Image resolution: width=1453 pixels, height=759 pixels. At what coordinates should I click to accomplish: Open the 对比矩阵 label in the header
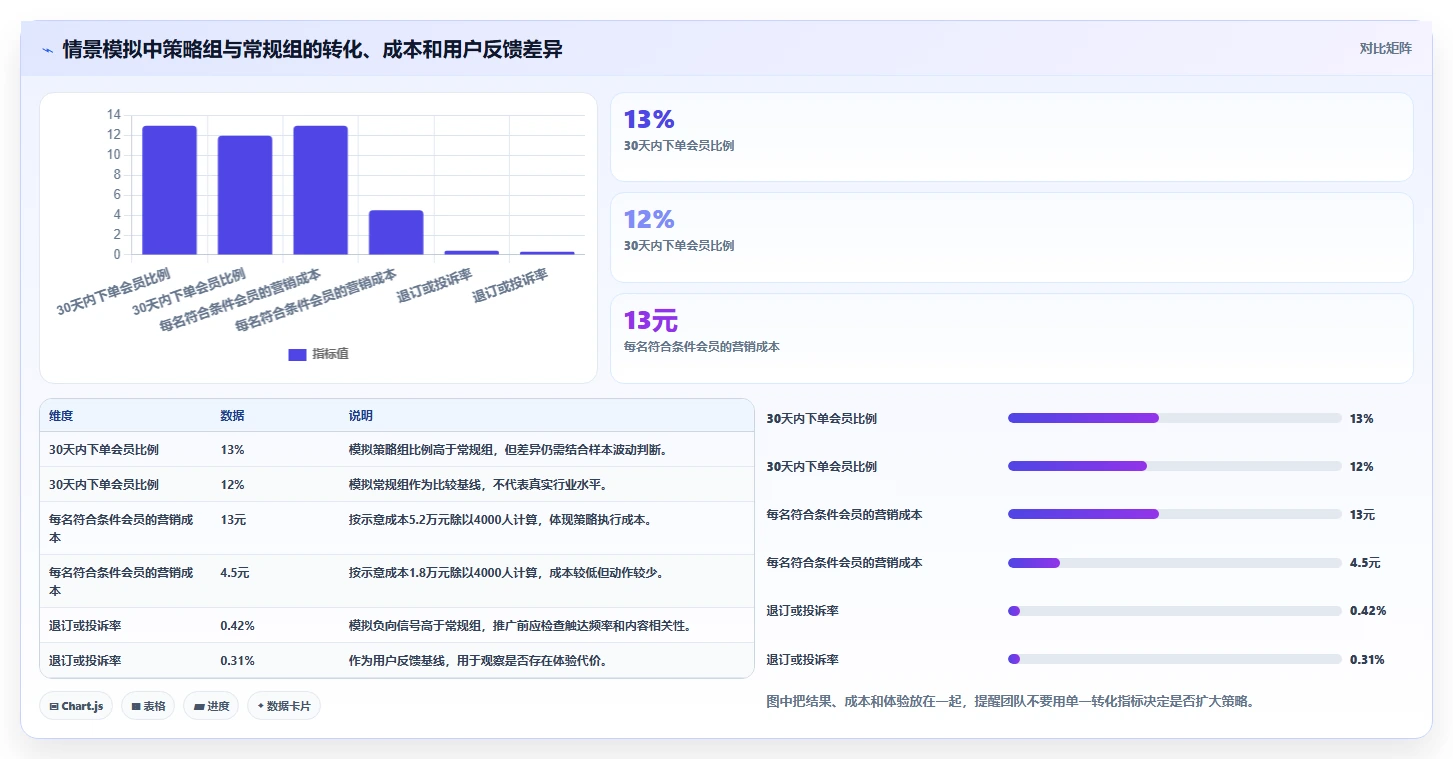pyautogui.click(x=1385, y=49)
